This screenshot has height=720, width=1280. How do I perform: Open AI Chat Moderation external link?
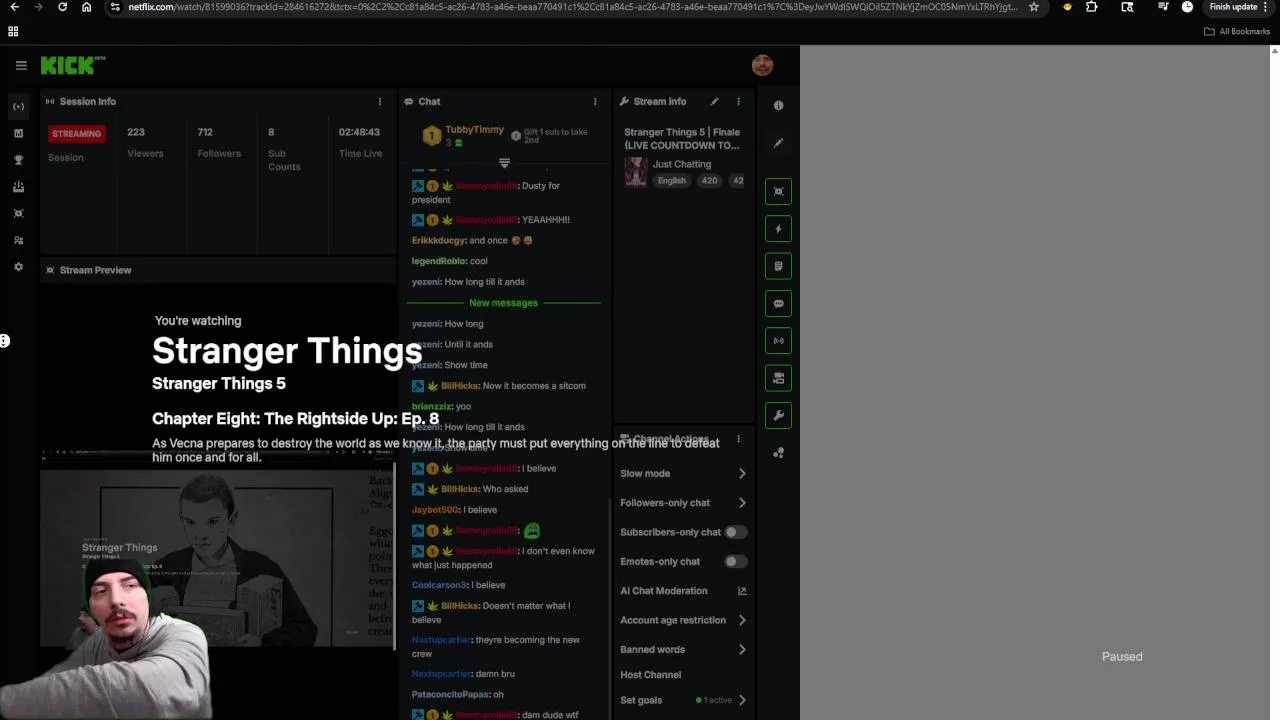click(x=742, y=591)
